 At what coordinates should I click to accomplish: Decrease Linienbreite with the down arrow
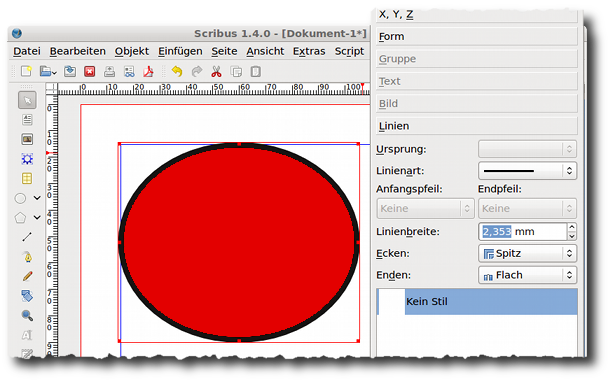coord(571,236)
